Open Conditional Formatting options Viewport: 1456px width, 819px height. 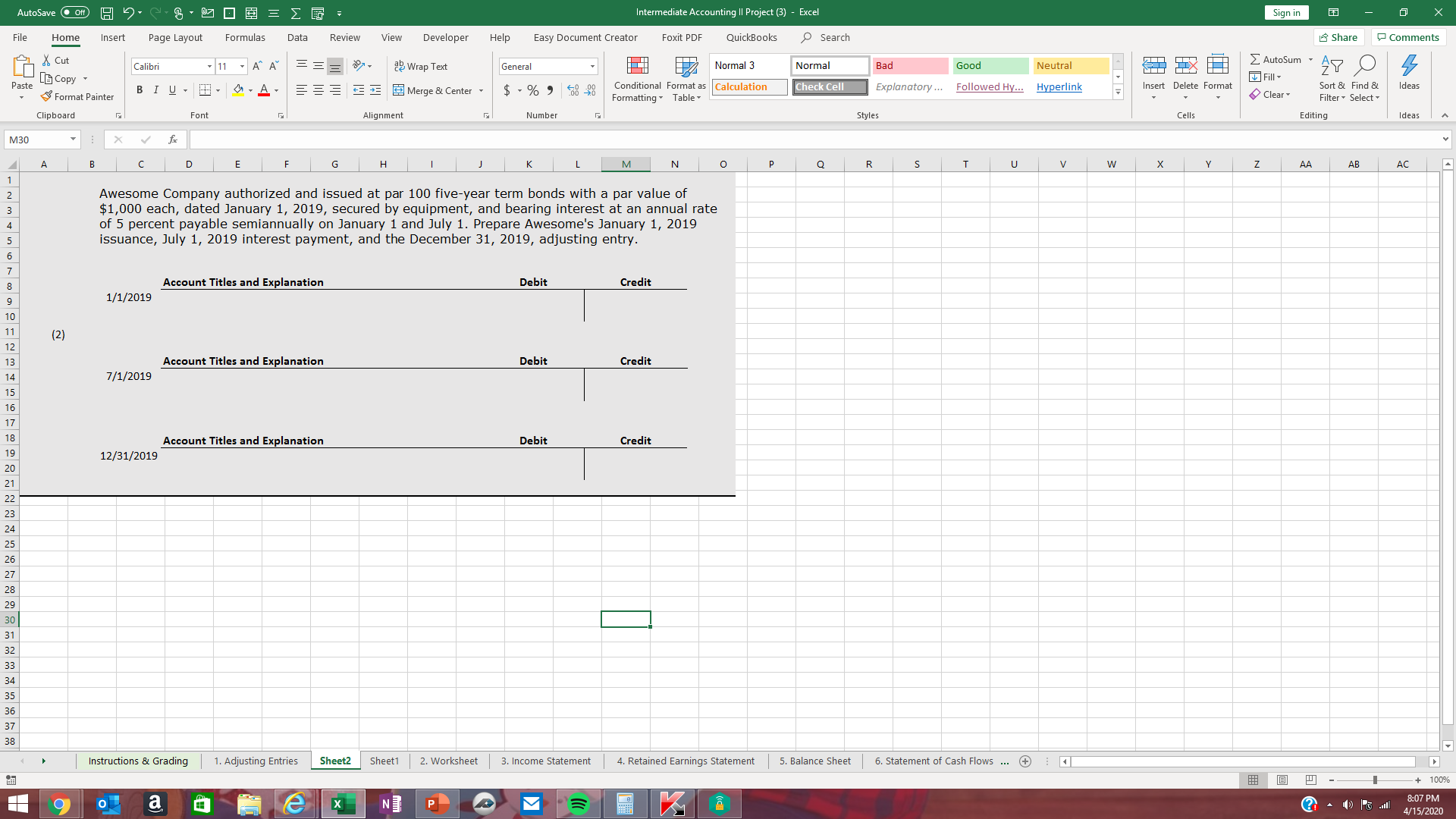(637, 78)
